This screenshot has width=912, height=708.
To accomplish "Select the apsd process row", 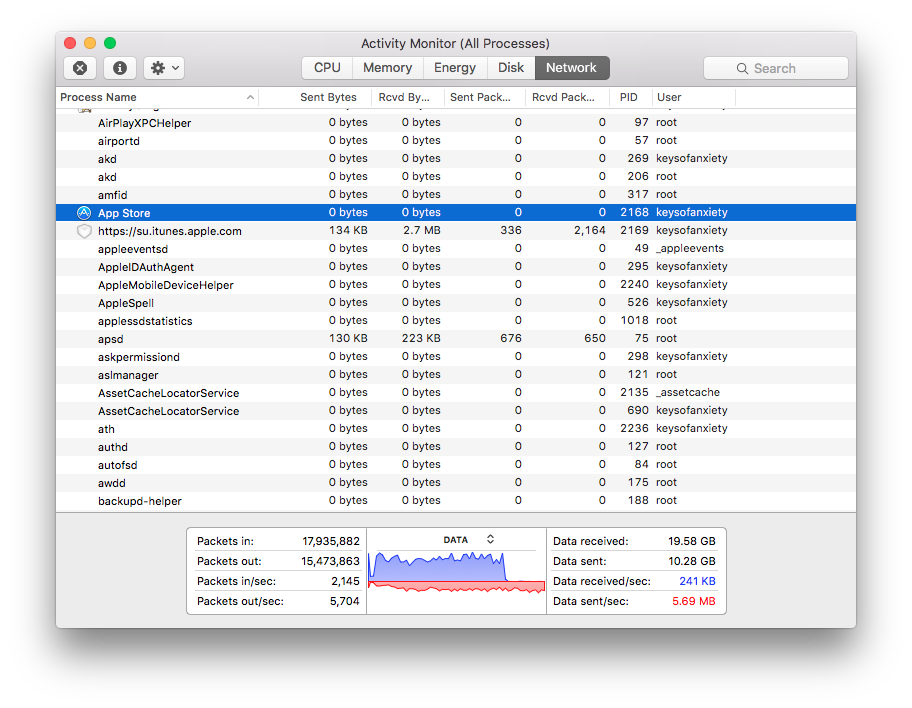I will (x=456, y=339).
